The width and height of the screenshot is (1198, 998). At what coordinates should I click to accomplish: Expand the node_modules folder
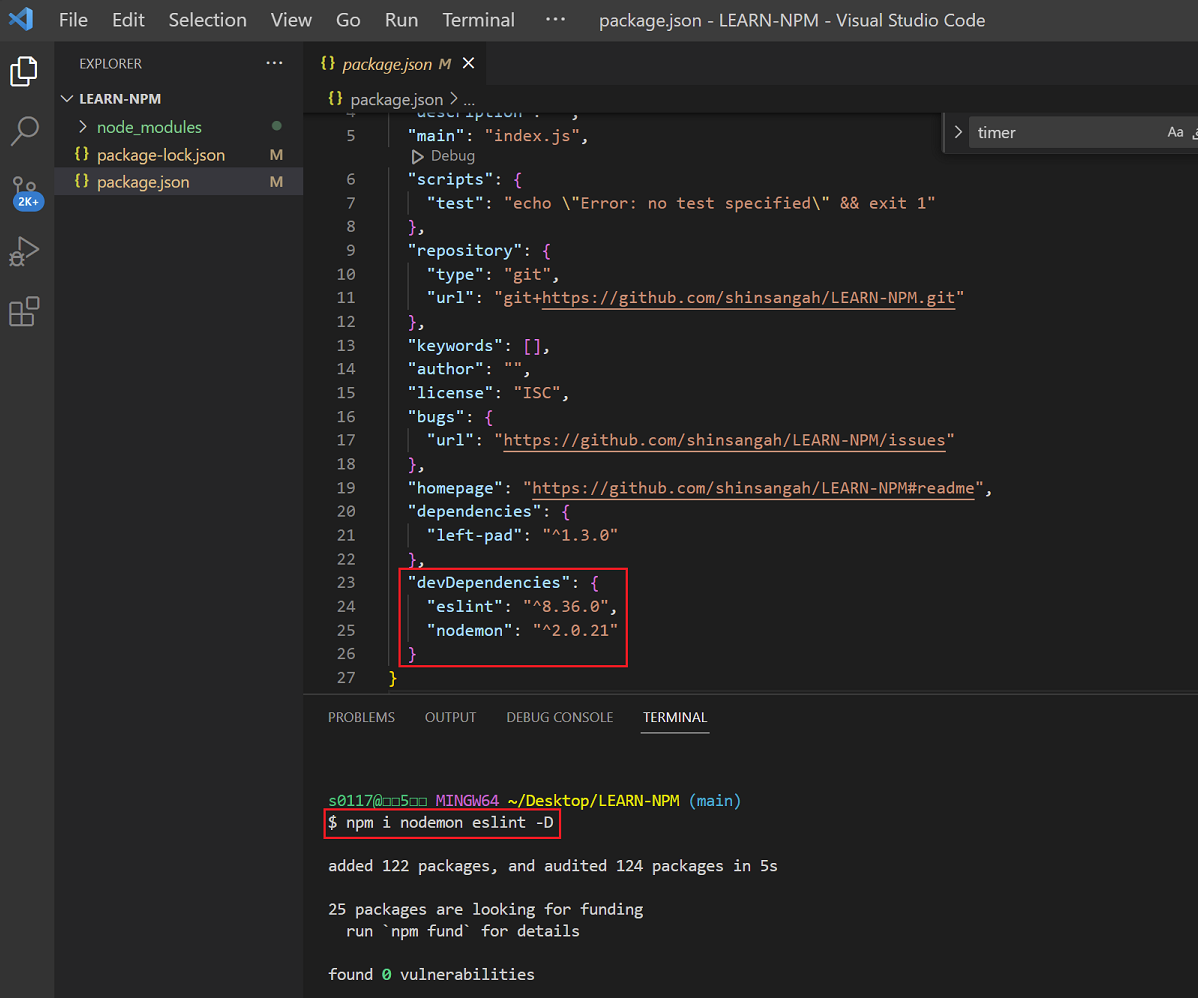[83, 127]
